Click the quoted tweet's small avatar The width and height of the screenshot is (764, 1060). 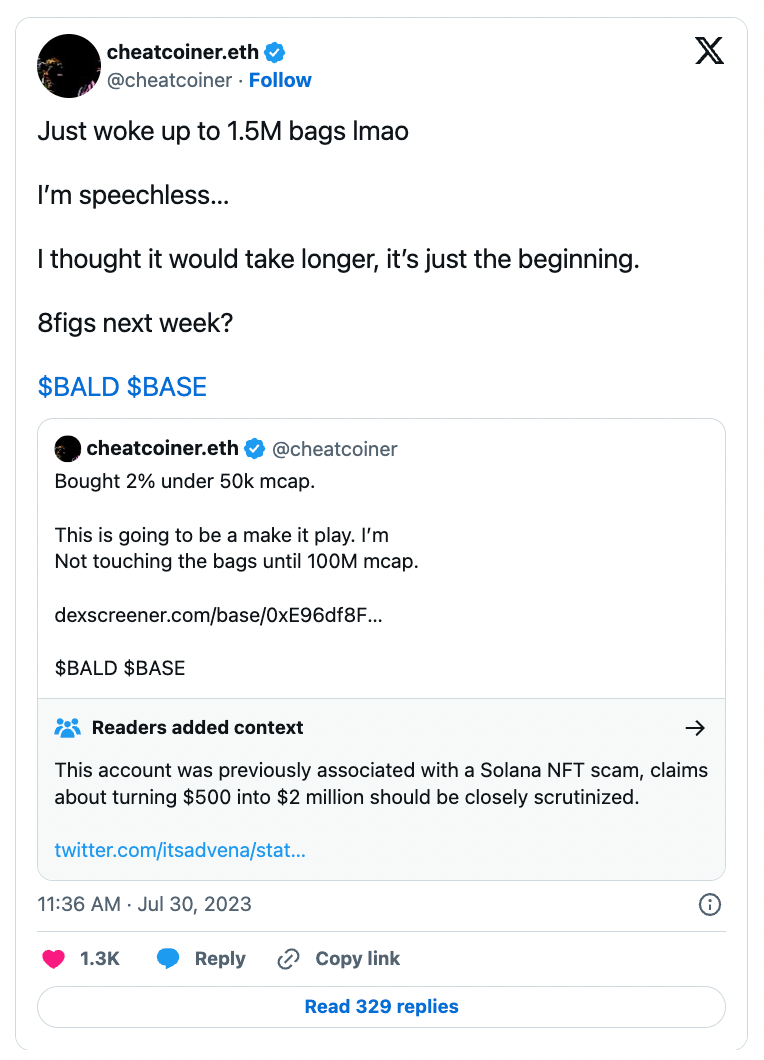(67, 448)
